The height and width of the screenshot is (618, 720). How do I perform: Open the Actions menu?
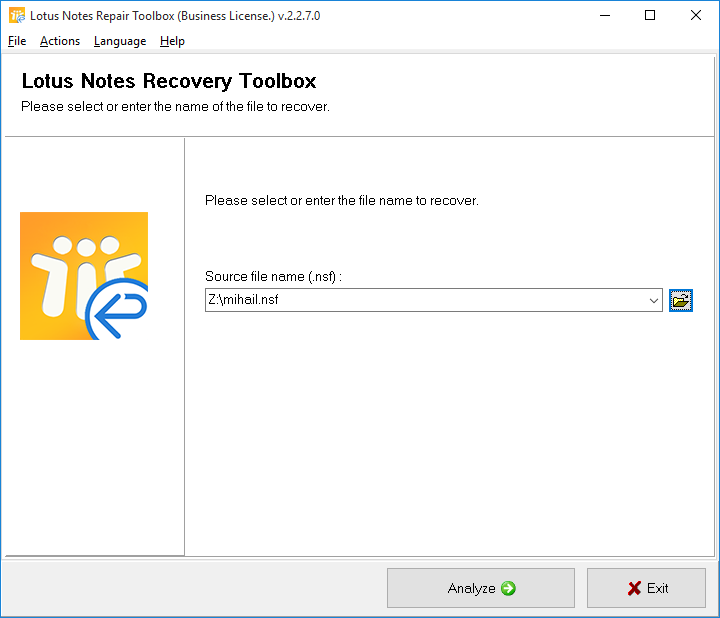coord(60,41)
